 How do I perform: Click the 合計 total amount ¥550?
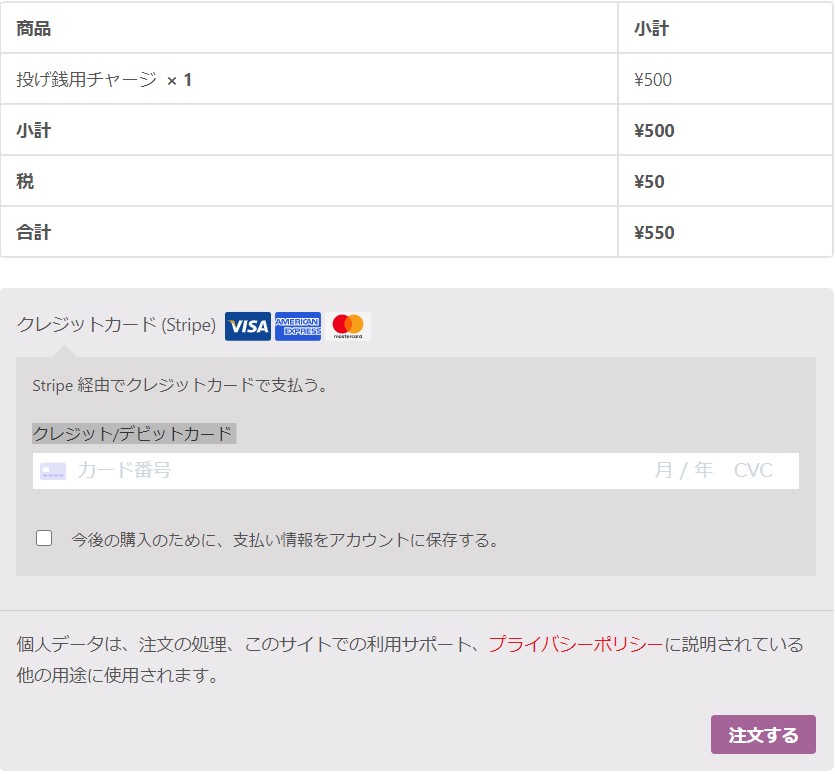point(654,233)
